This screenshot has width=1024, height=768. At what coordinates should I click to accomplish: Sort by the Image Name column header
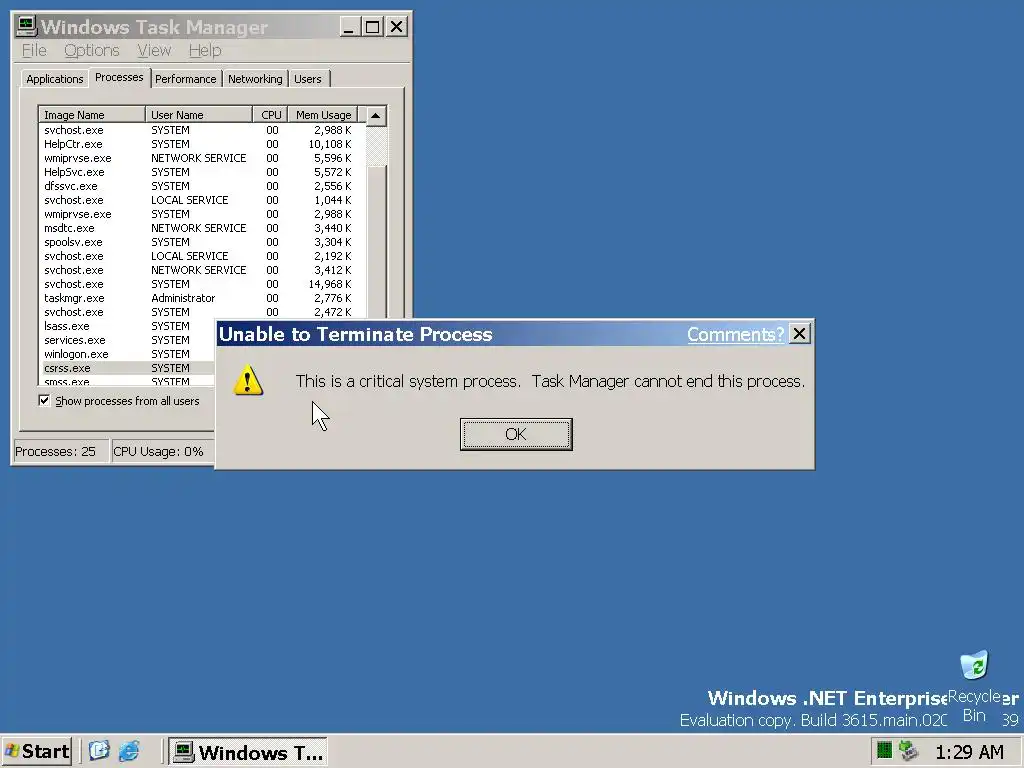click(92, 115)
